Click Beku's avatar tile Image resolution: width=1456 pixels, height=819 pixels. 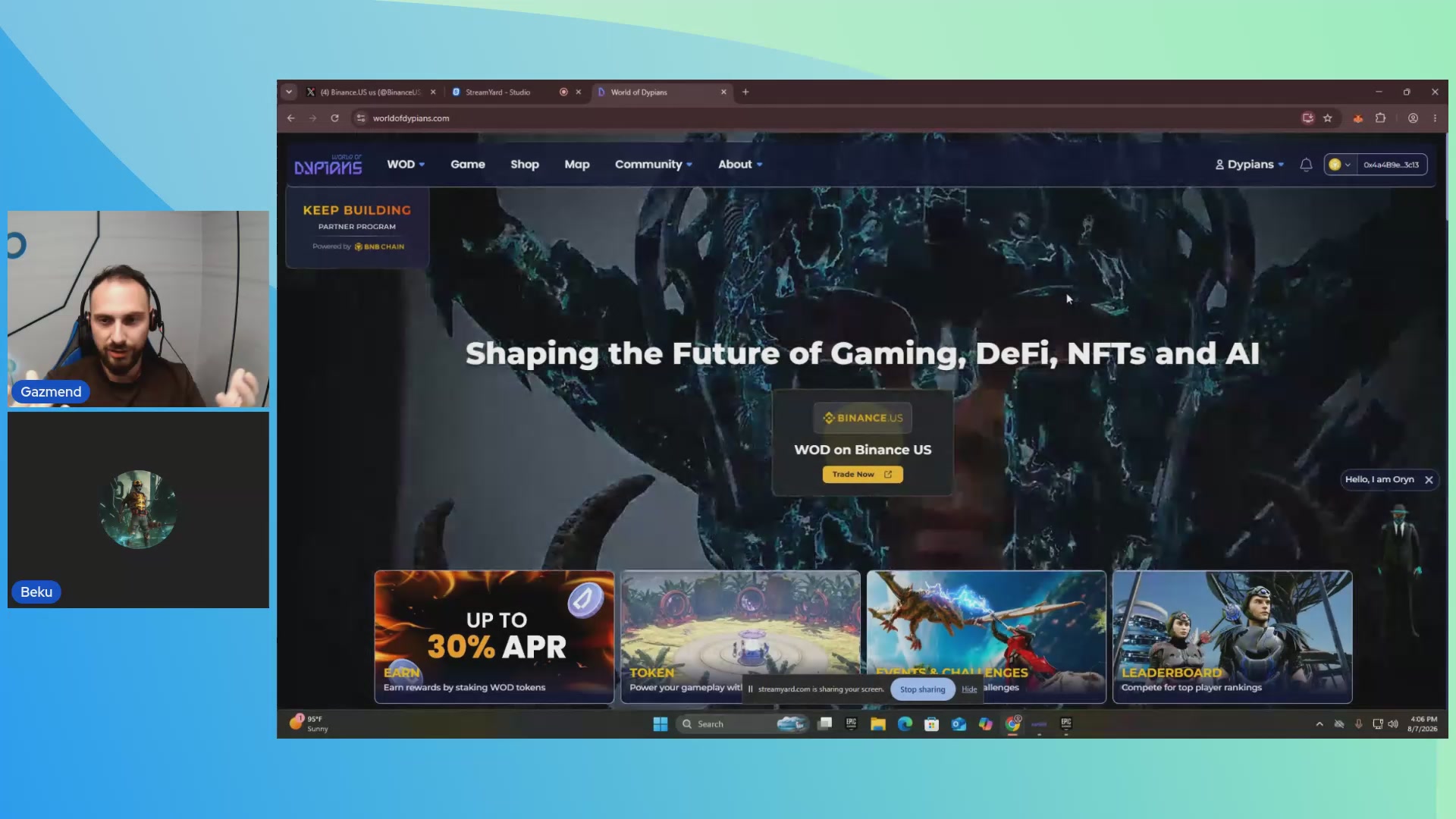click(138, 510)
